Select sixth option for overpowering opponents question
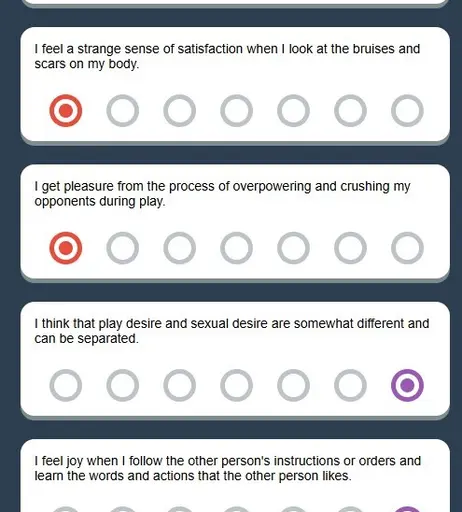 [x=350, y=248]
